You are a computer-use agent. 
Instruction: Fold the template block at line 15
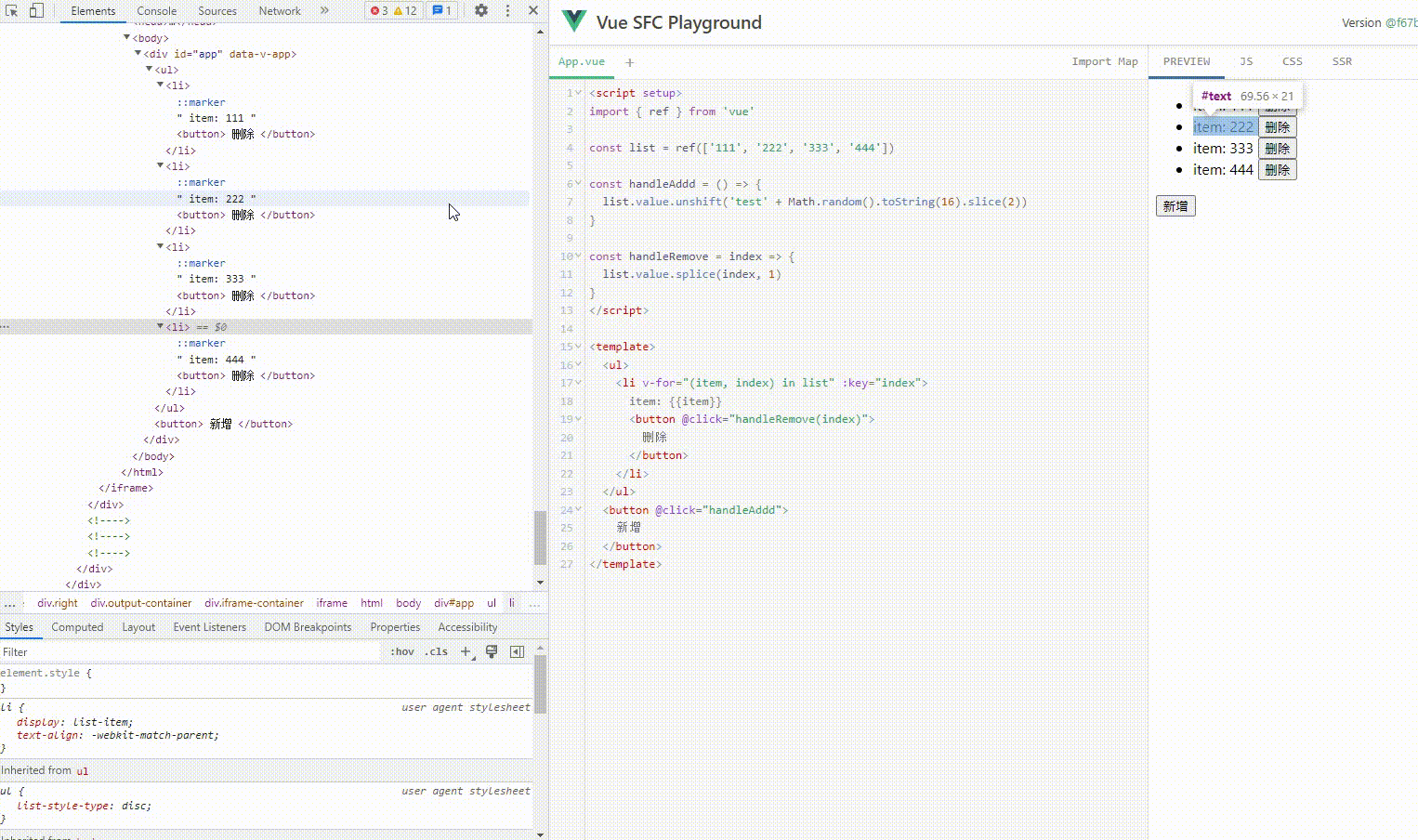click(x=579, y=347)
